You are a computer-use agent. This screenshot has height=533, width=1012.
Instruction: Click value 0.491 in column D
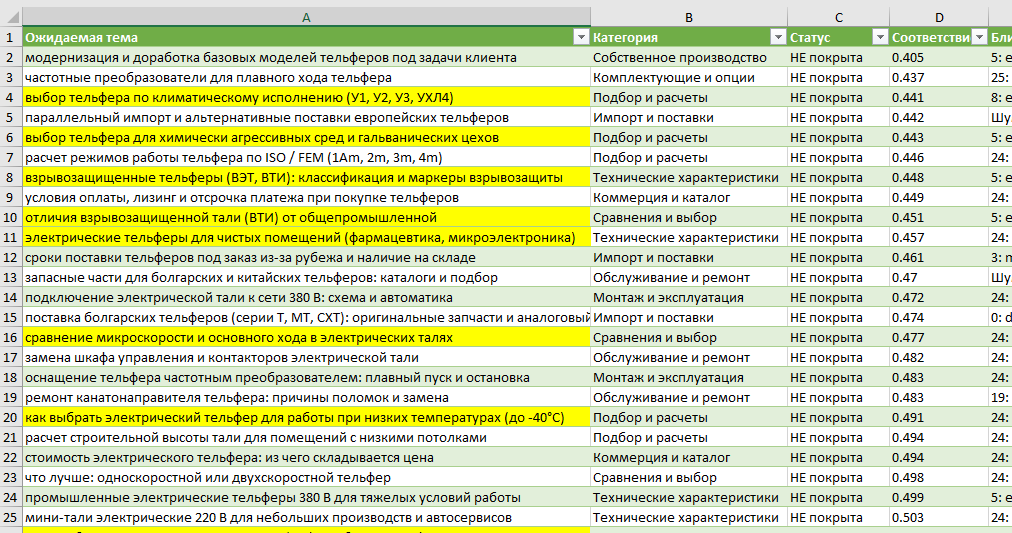(x=938, y=417)
